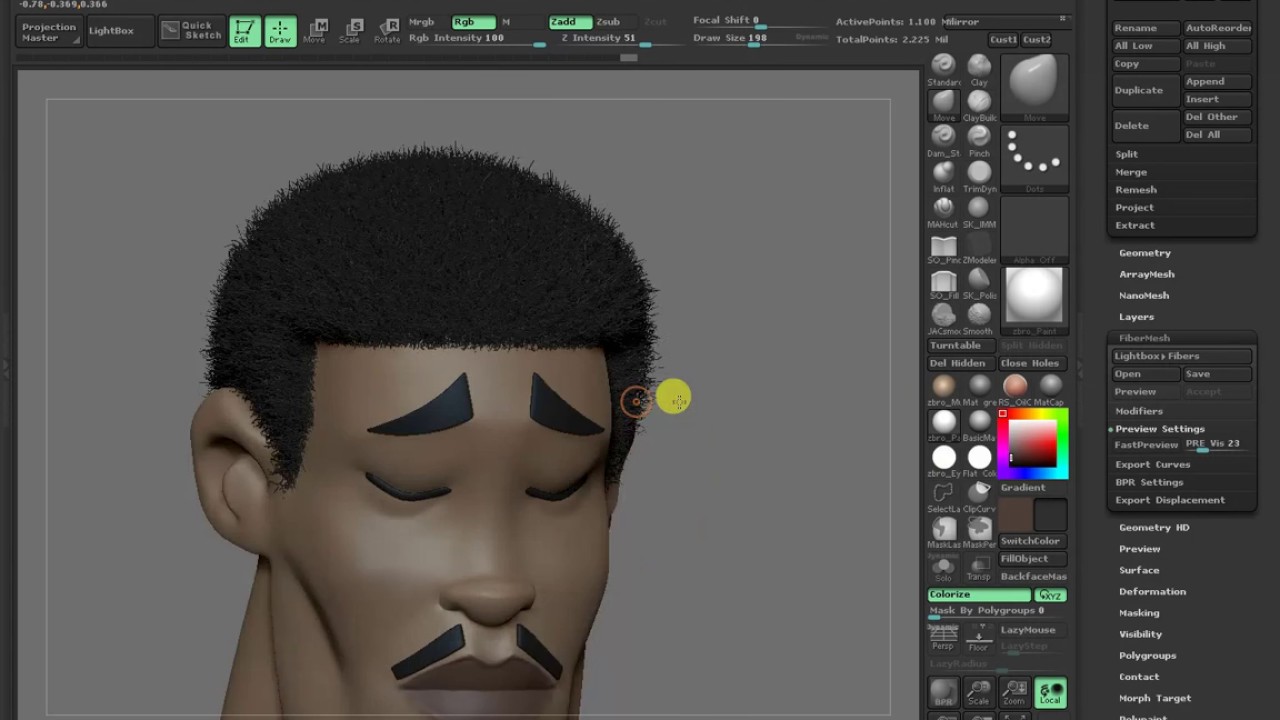Click Close Holes button
Image resolution: width=1280 pixels, height=720 pixels.
(x=1031, y=363)
